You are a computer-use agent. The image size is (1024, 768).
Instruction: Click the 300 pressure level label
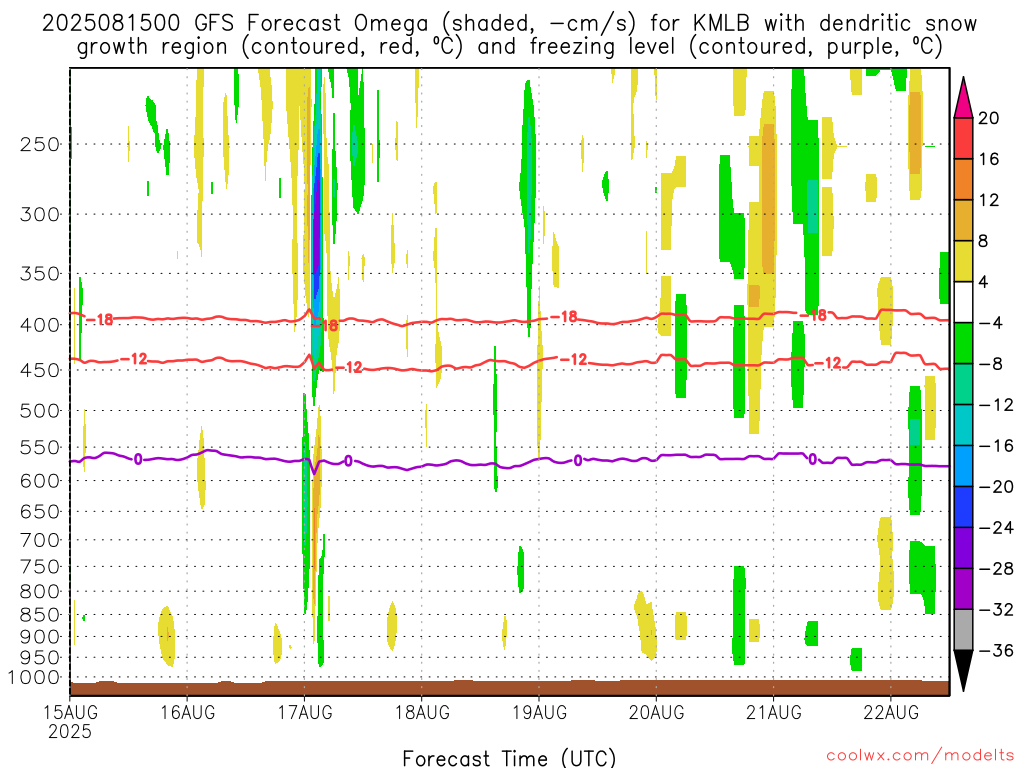(40, 214)
